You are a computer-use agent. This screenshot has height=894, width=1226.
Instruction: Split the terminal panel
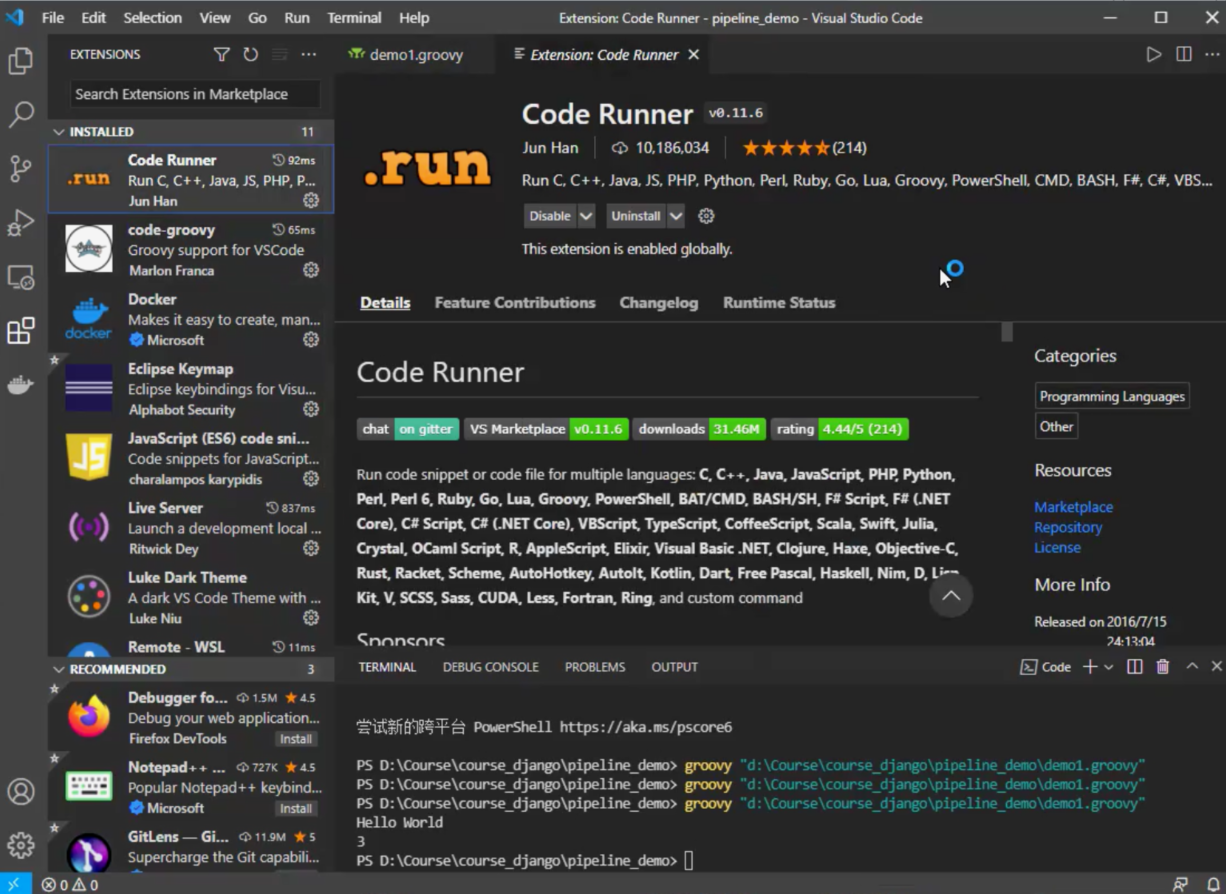pos(1135,667)
